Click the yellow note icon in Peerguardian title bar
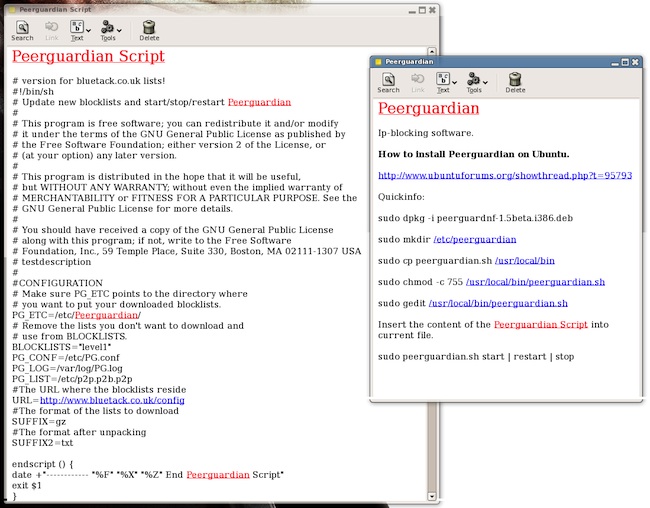 coord(378,62)
